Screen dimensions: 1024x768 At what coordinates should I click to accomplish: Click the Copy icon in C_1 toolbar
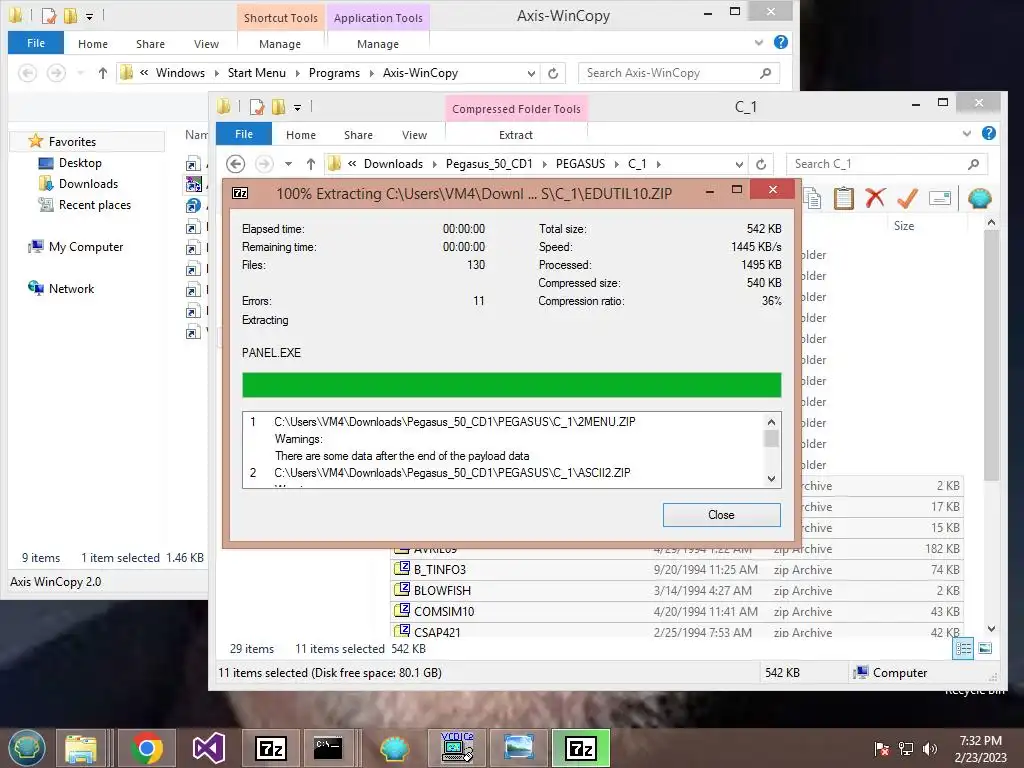coord(812,198)
